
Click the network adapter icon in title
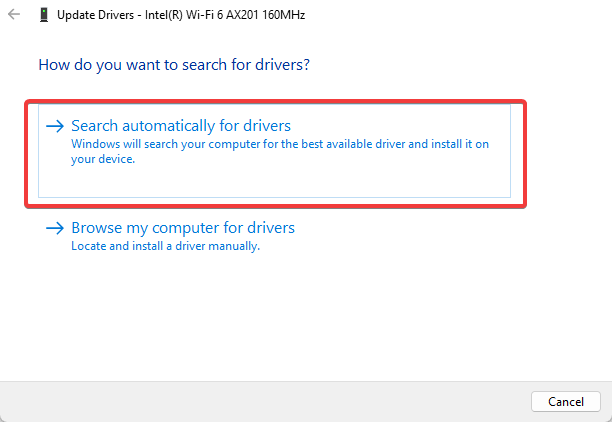[44, 15]
